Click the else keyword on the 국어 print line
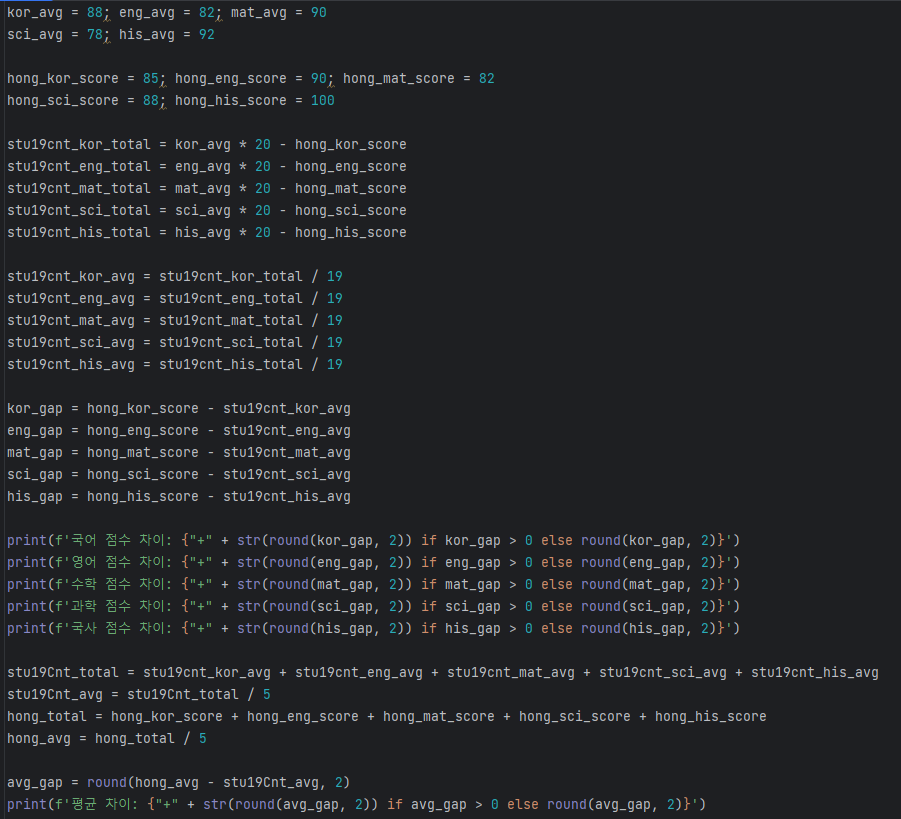This screenshot has width=901, height=819. [557, 541]
